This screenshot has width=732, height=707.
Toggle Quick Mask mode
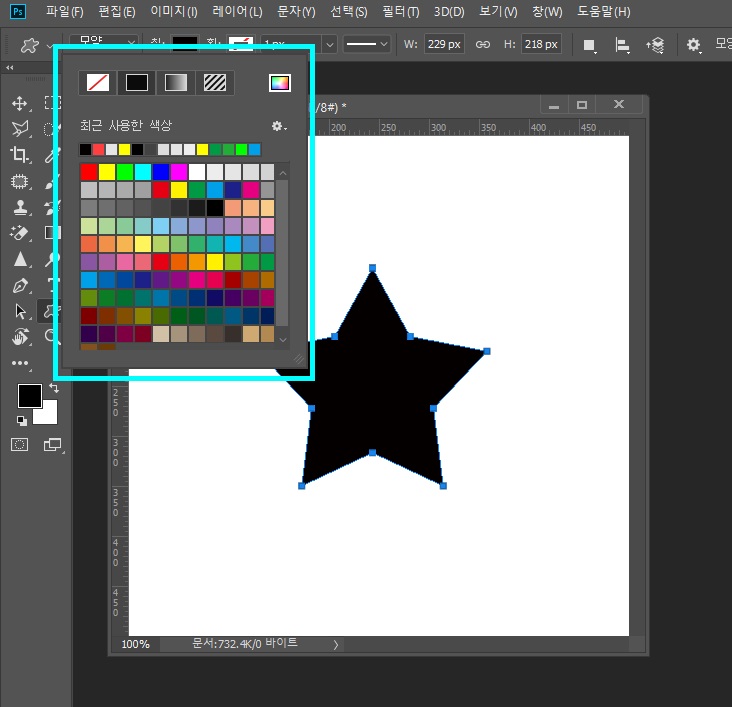(19, 445)
